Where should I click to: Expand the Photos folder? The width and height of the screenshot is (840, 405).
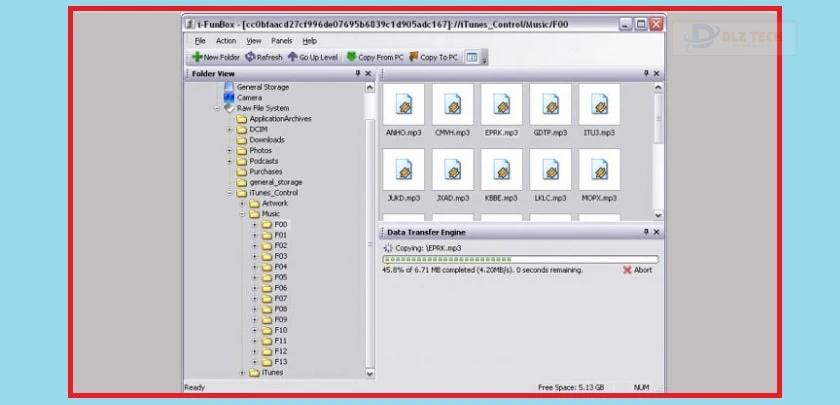click(229, 151)
